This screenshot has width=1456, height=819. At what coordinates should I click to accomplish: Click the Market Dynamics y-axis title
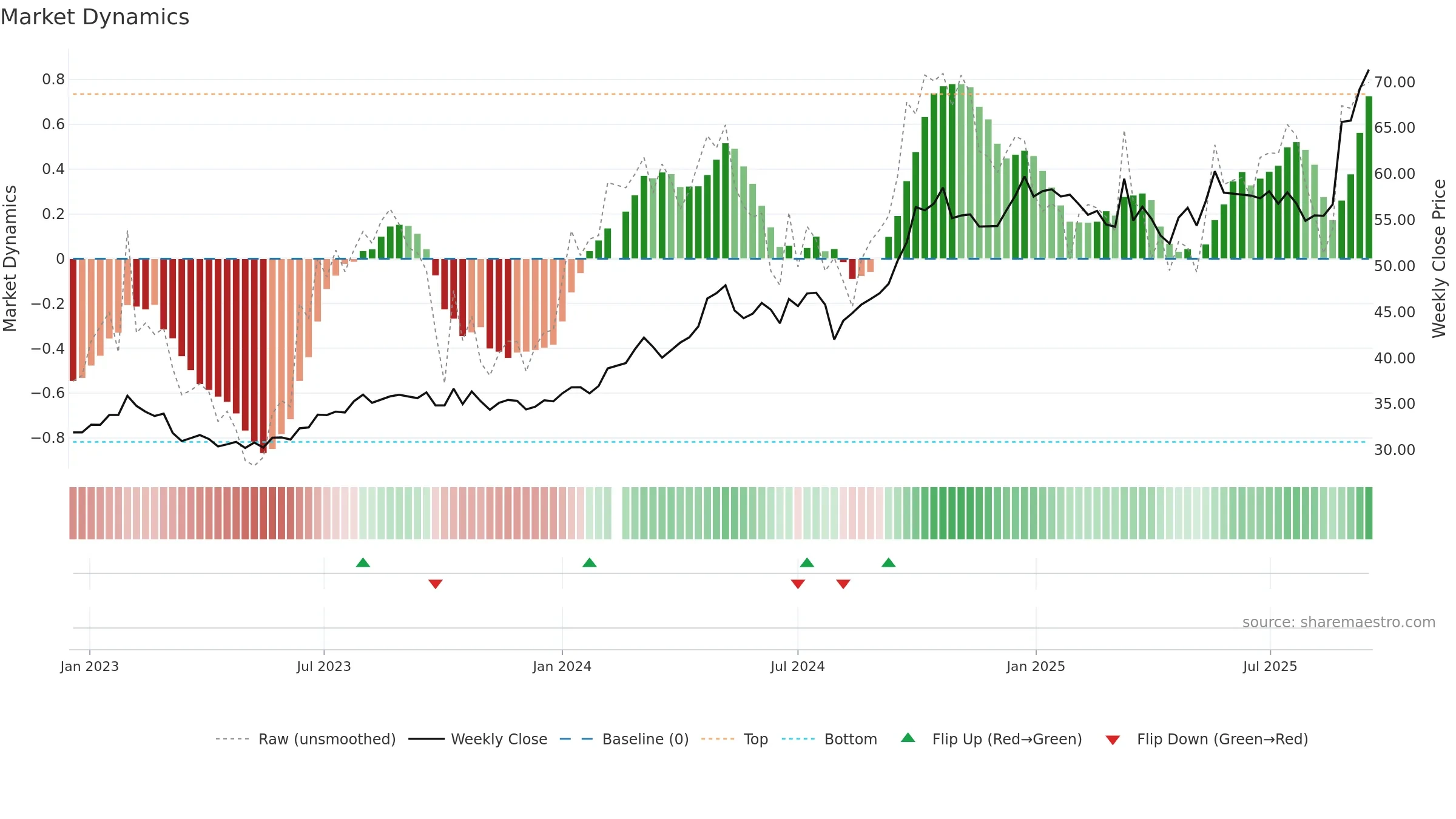coord(10,258)
